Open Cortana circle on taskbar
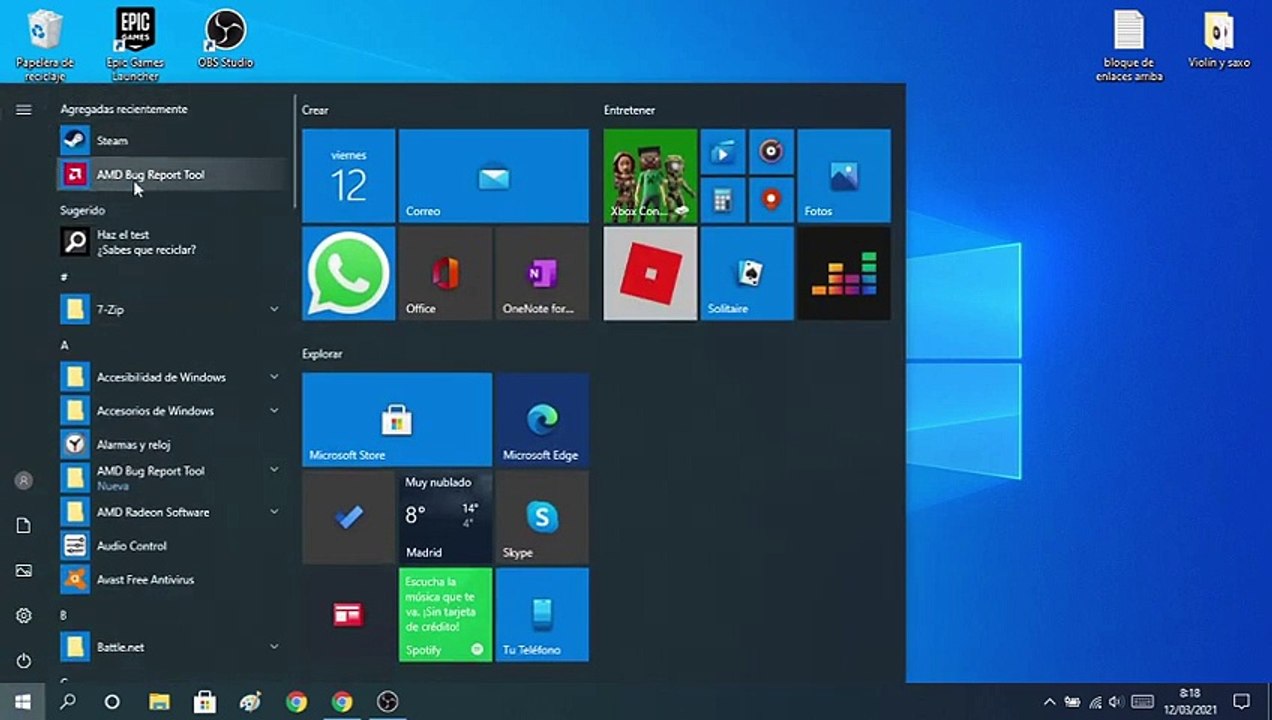This screenshot has width=1272, height=720. [112, 702]
